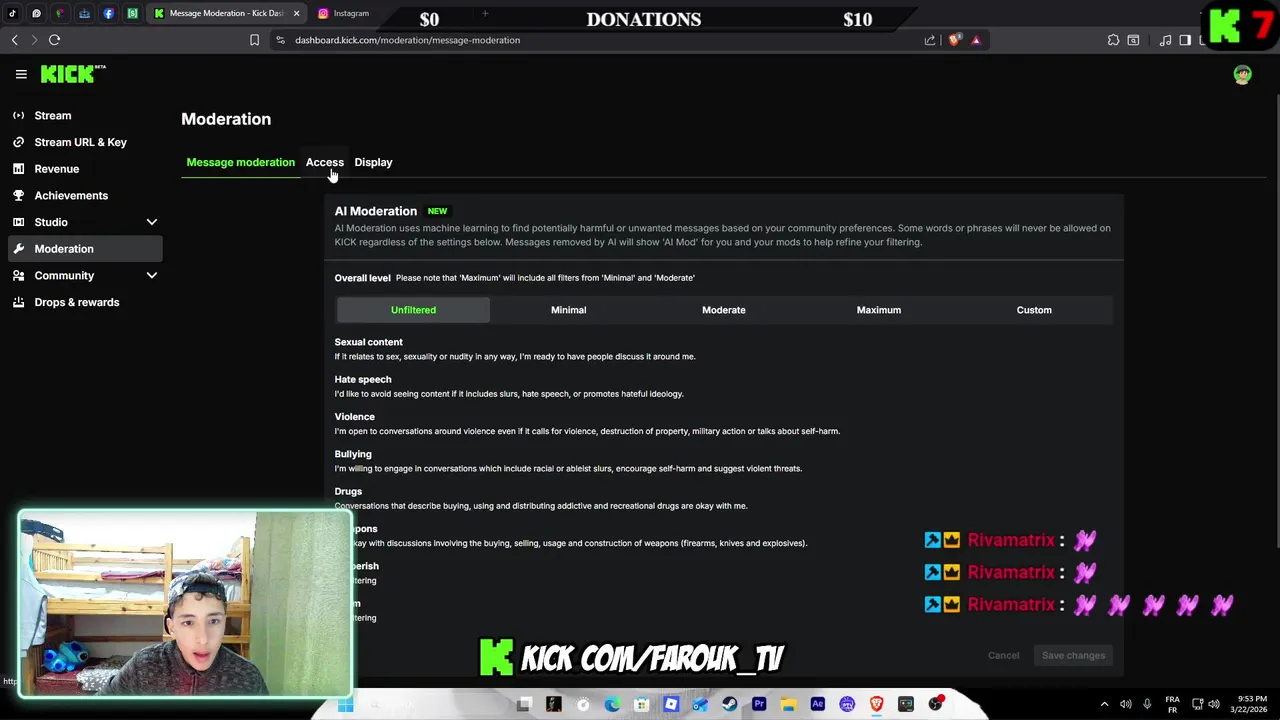Switch to the pinned Facebook tab
The image size is (1280, 720).
pos(108,13)
